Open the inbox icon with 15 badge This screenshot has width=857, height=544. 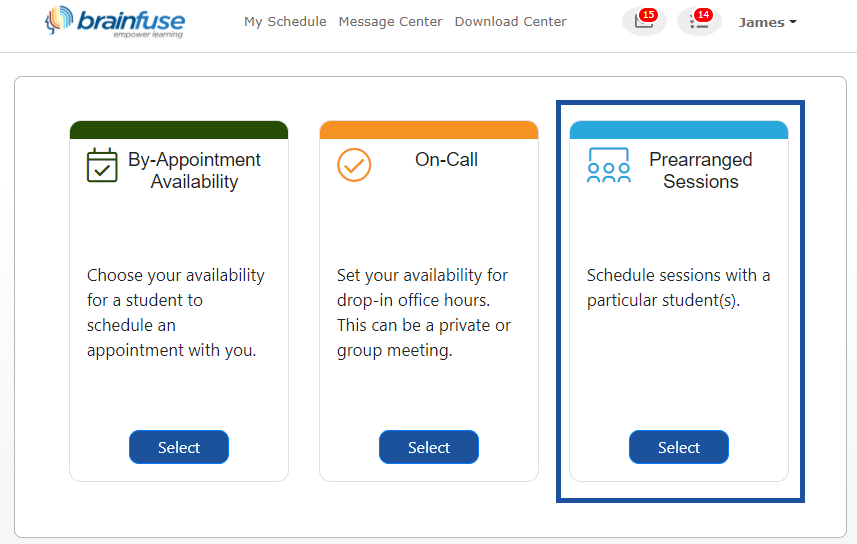click(644, 22)
